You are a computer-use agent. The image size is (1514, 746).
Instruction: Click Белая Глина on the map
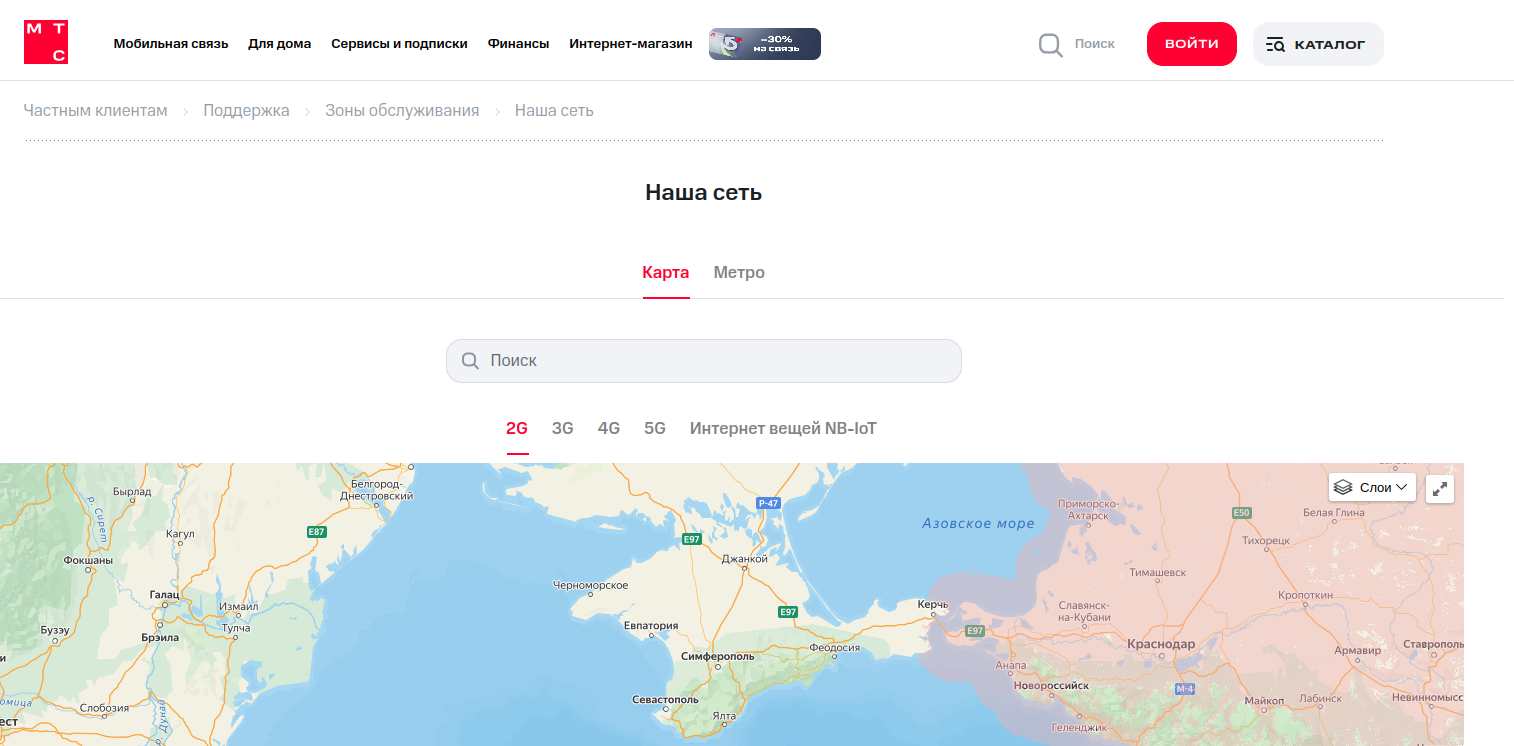pyautogui.click(x=1334, y=513)
